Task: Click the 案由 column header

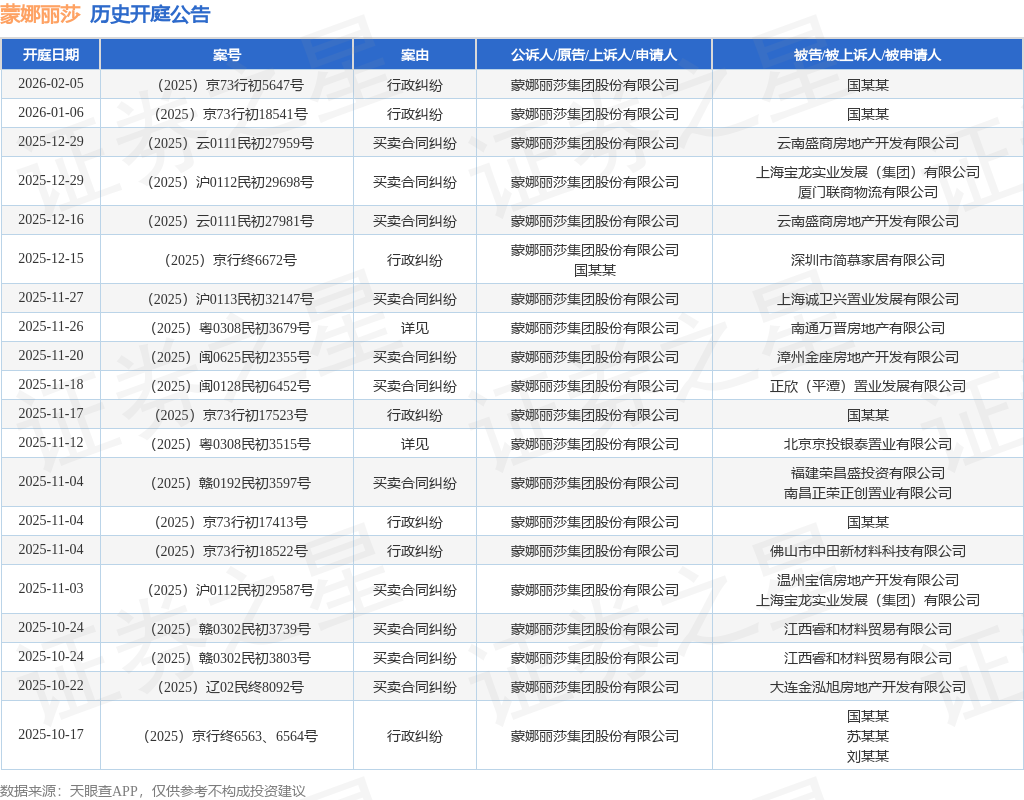Action: tap(415, 55)
